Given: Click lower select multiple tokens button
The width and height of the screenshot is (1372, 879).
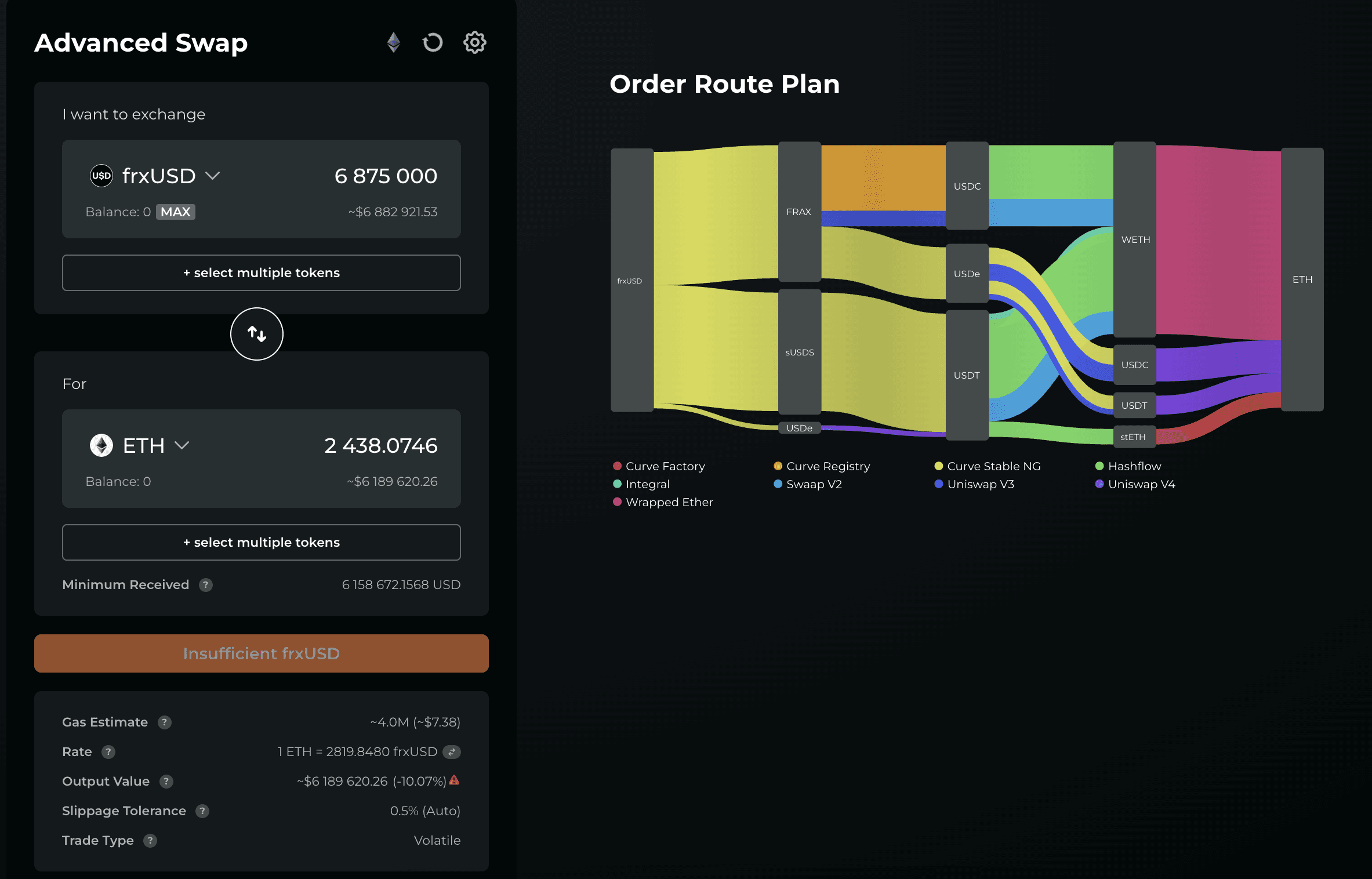Looking at the screenshot, I should (261, 542).
